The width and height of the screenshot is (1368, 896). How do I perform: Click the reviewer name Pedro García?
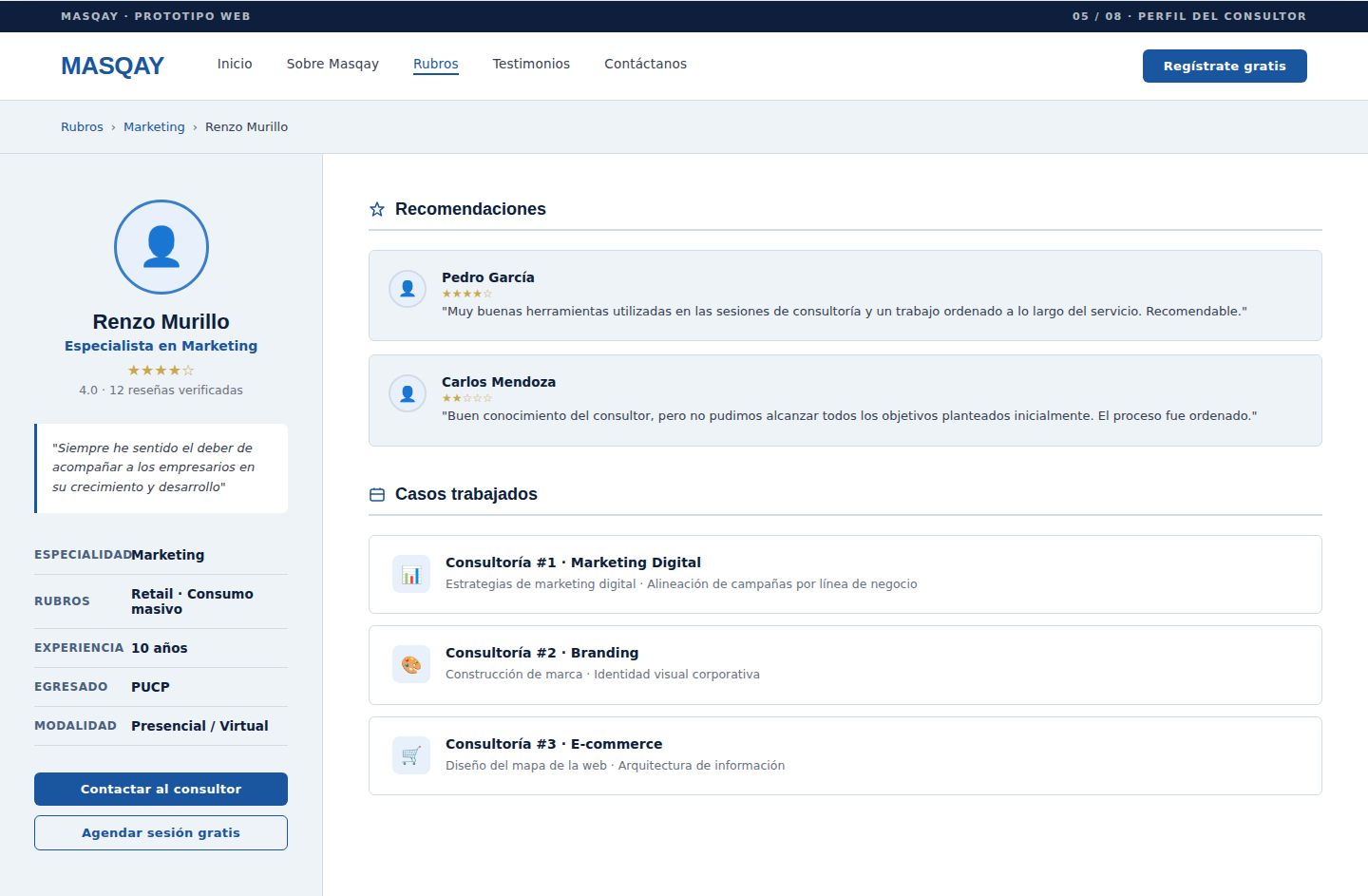pyautogui.click(x=487, y=277)
